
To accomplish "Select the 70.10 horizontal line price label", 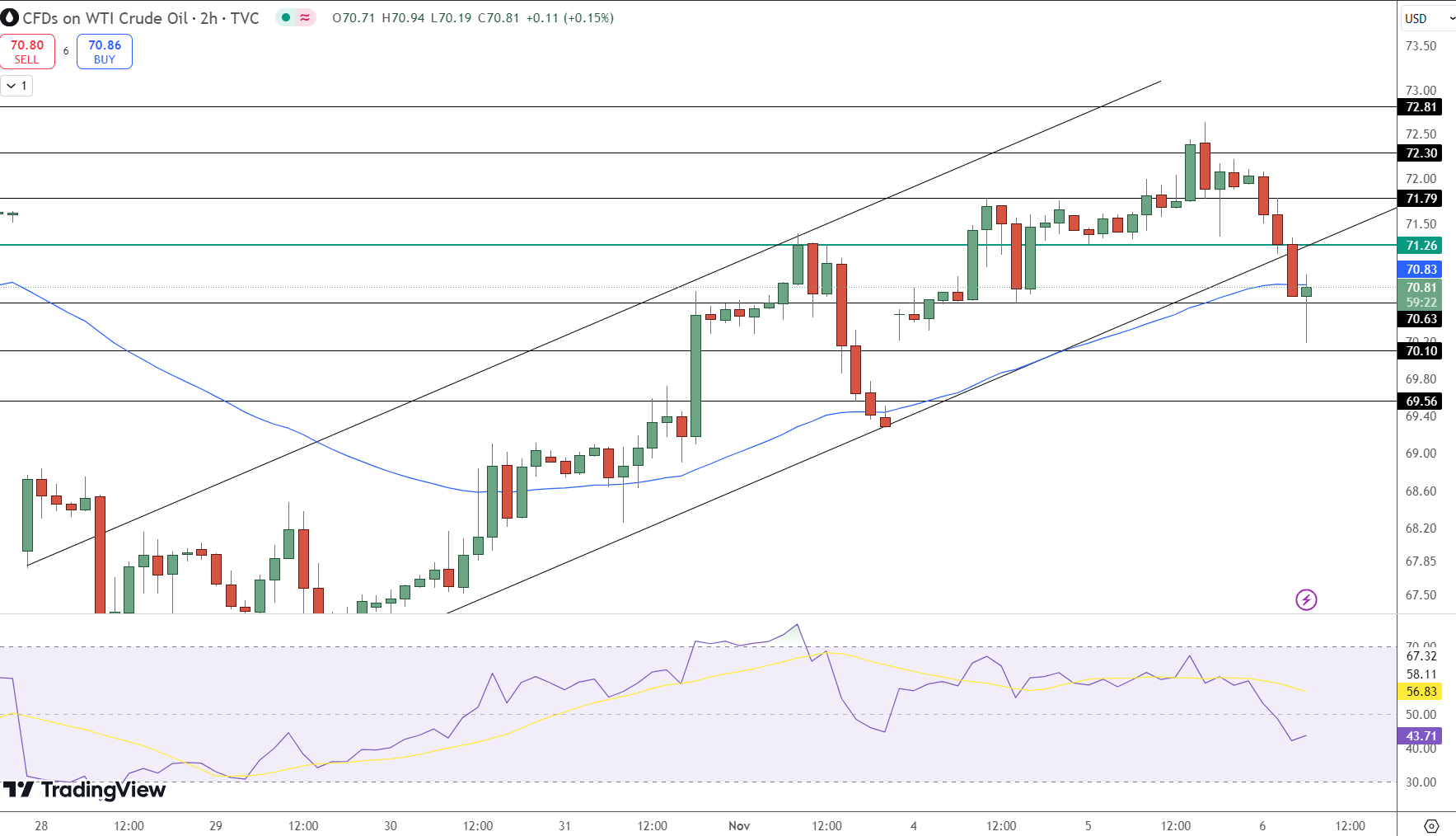I will [1420, 351].
